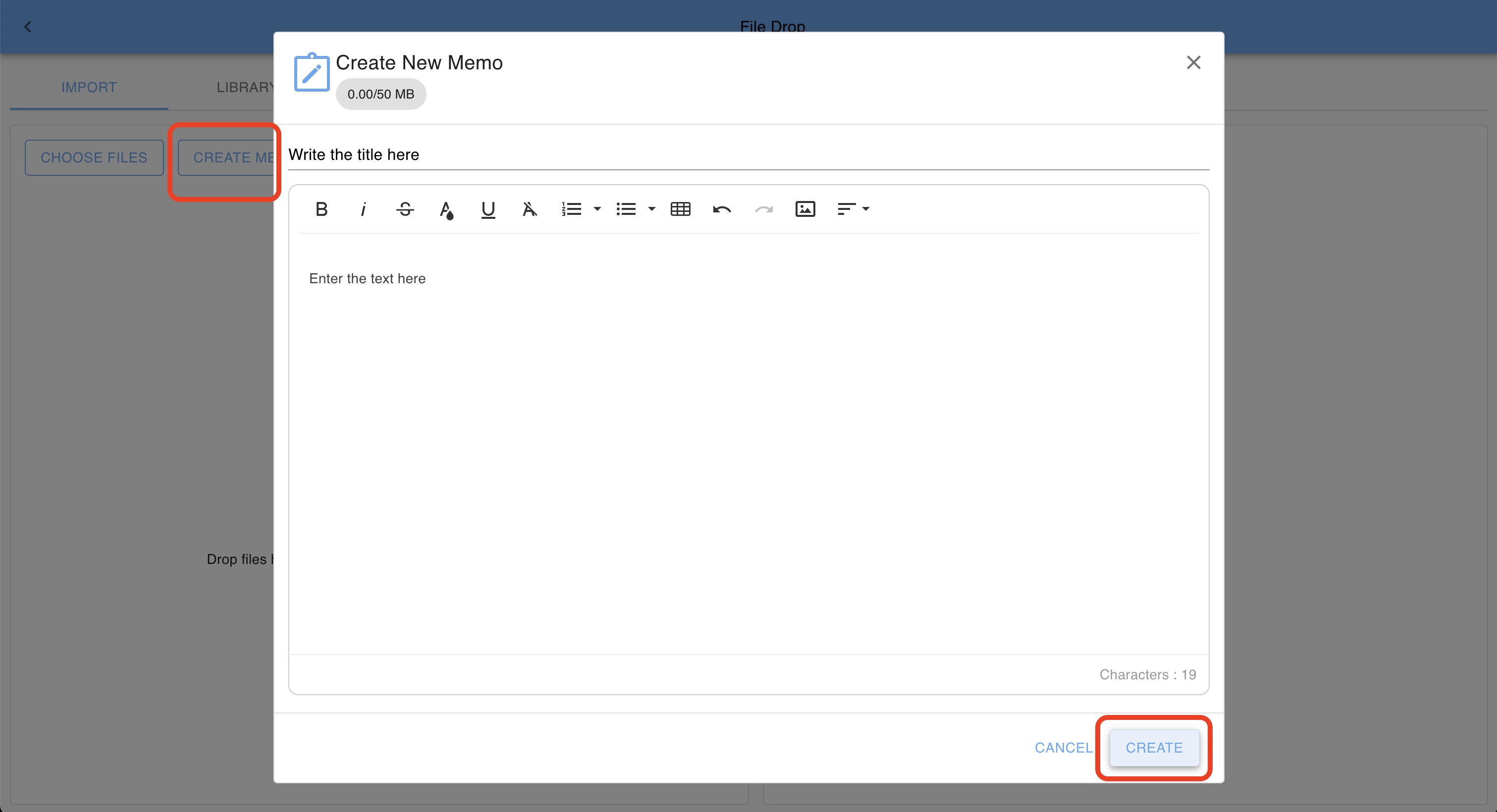Toggle underline formatting
This screenshot has height=812, width=1497.
click(488, 209)
